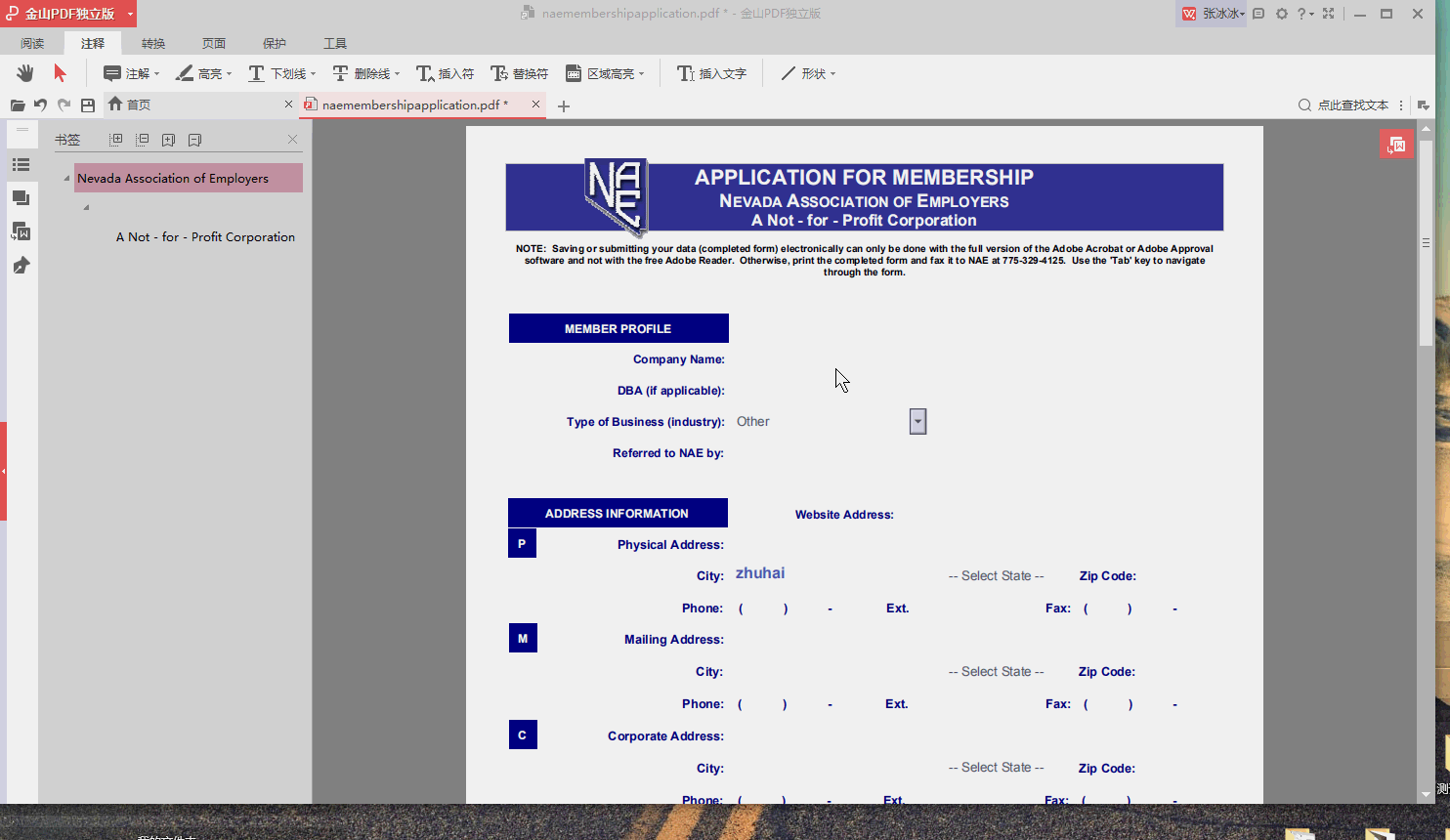
Task: Open the search options three-dot menu
Action: (x=1401, y=105)
